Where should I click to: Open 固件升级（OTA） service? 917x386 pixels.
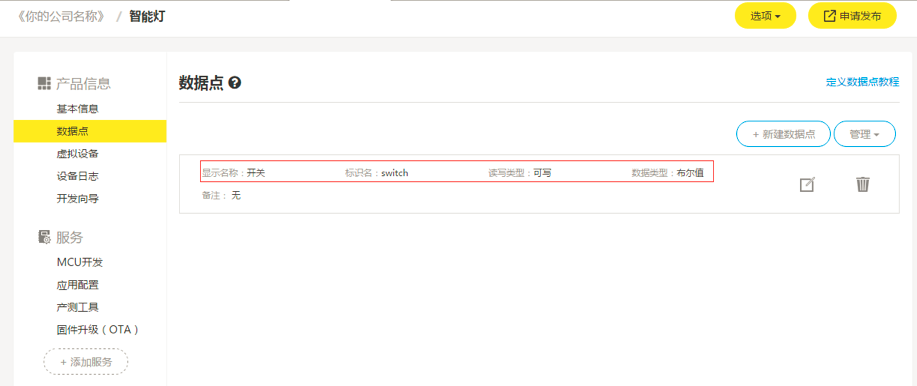(98, 330)
